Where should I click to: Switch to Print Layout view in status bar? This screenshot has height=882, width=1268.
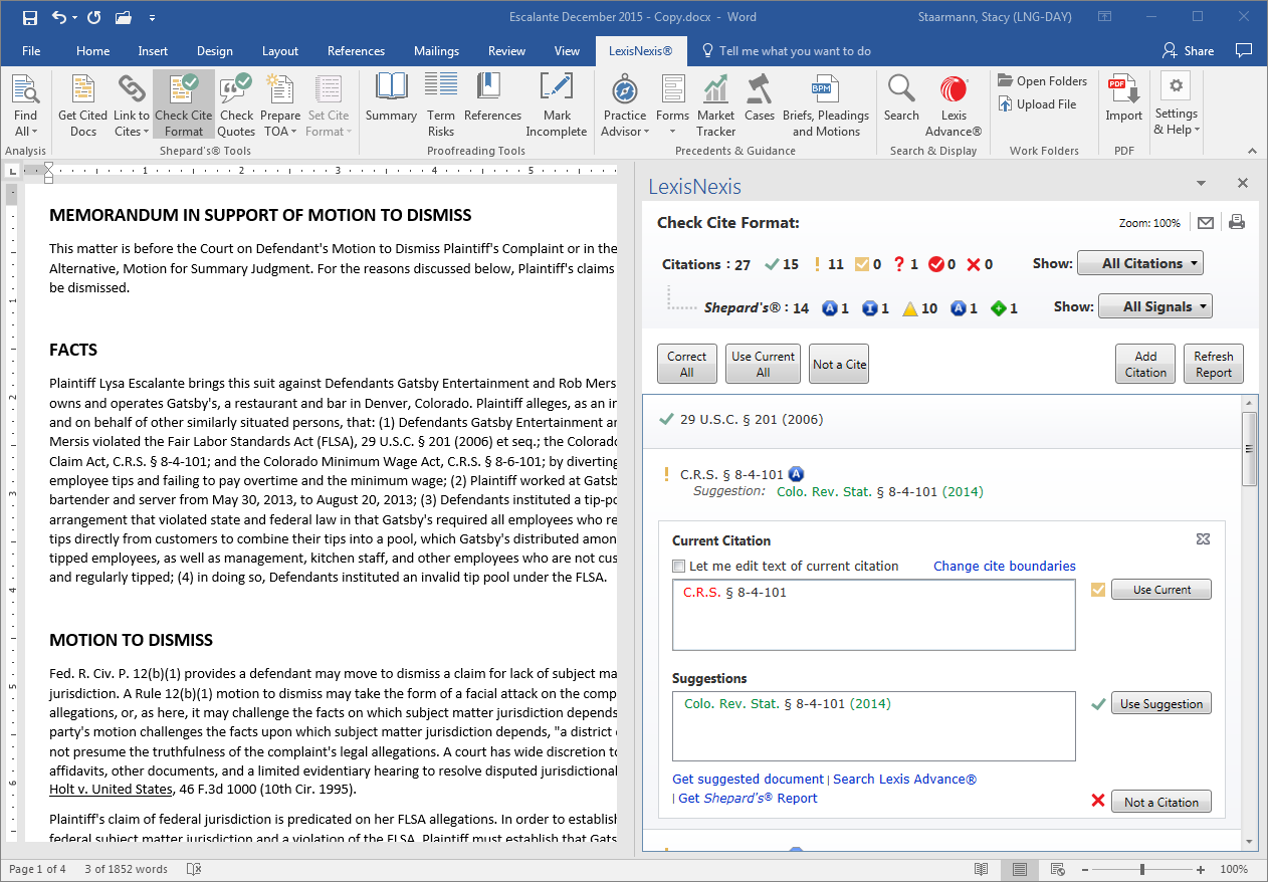point(1019,869)
